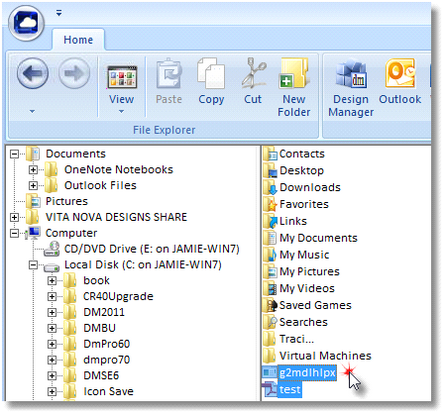Click the Copy icon in ribbon
Screen dimensions: 445x415
coord(211,82)
